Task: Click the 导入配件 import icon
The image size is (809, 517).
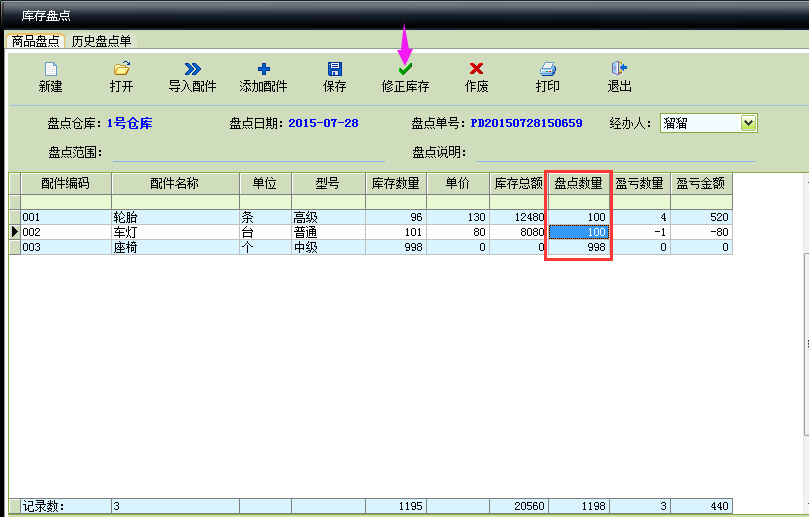Action: [192, 69]
